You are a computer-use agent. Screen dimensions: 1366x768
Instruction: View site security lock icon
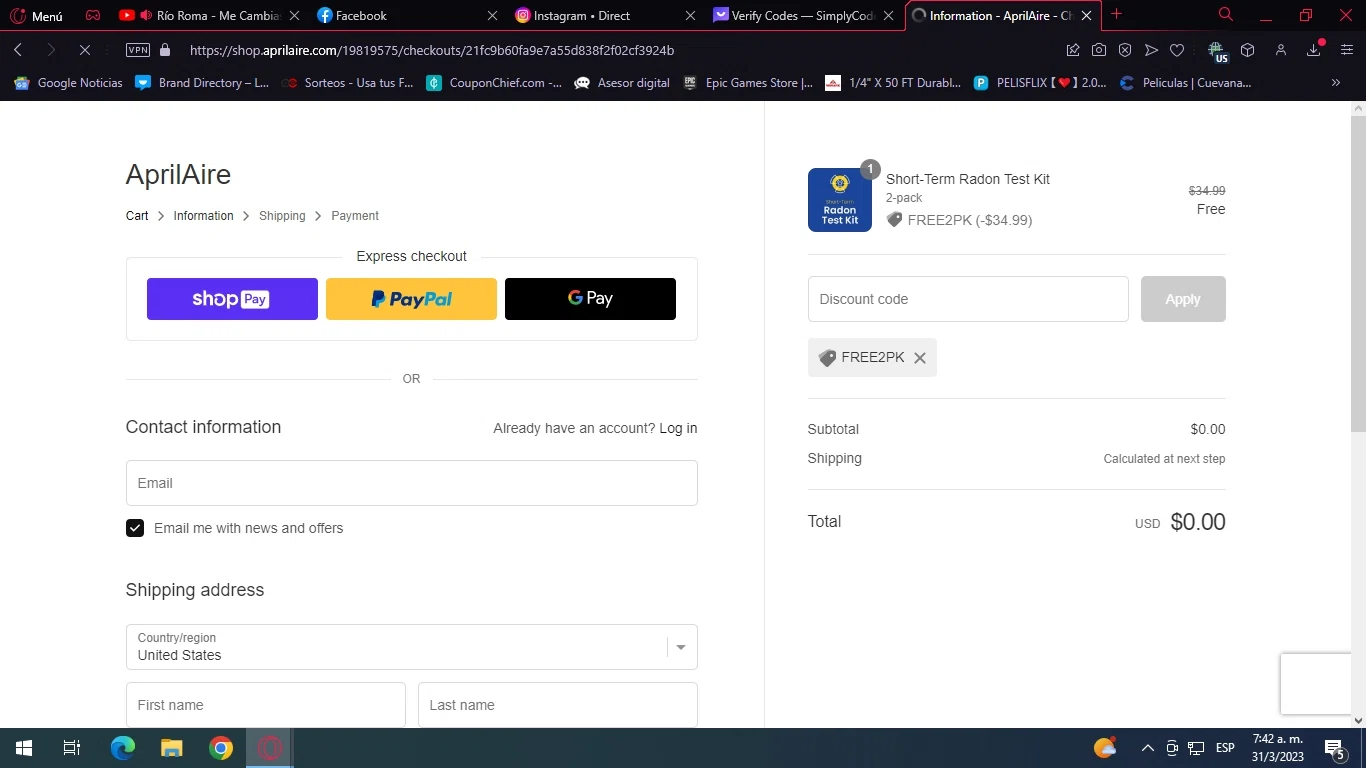[165, 50]
